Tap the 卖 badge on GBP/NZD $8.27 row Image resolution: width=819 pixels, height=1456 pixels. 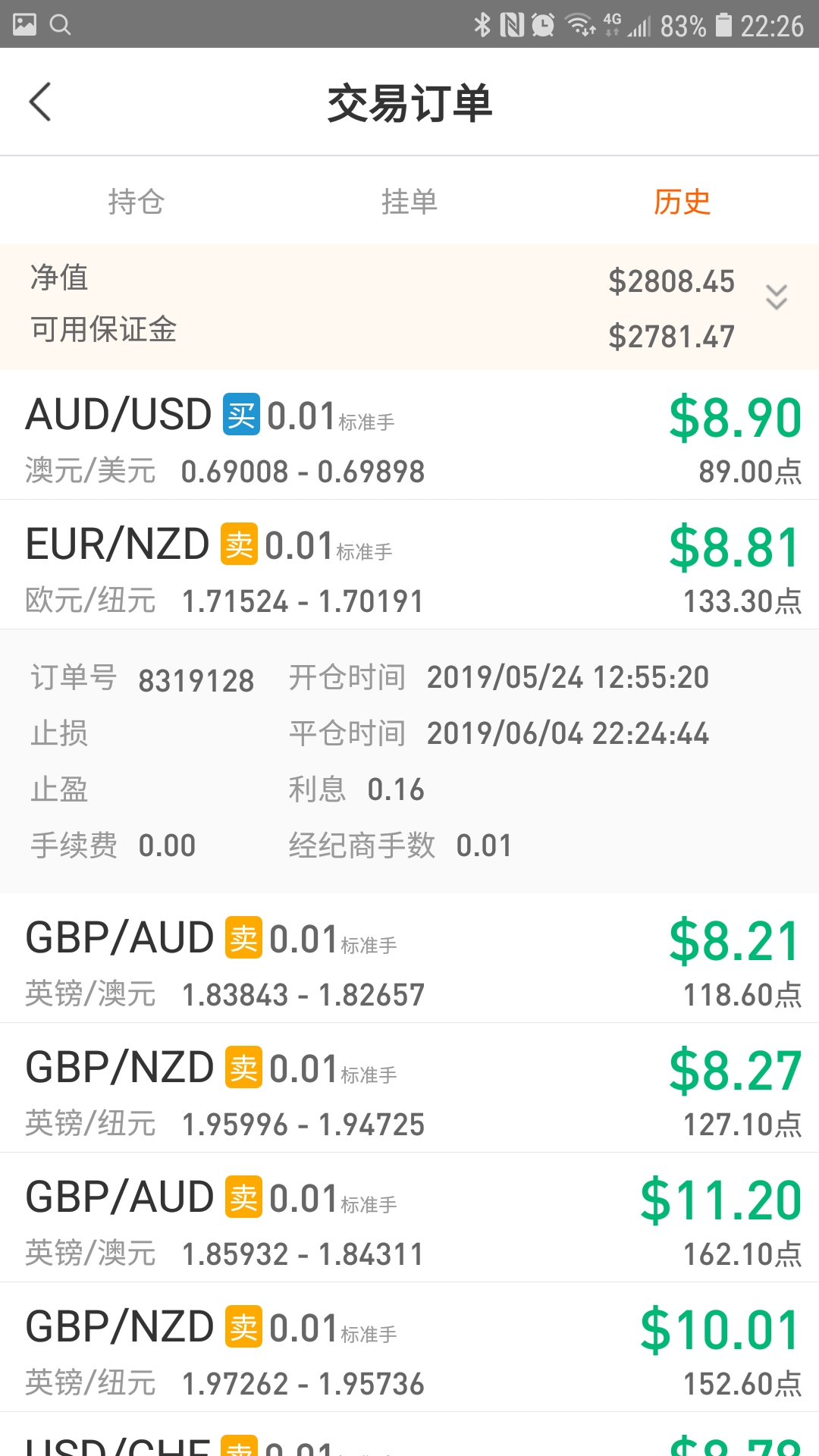point(243,1067)
